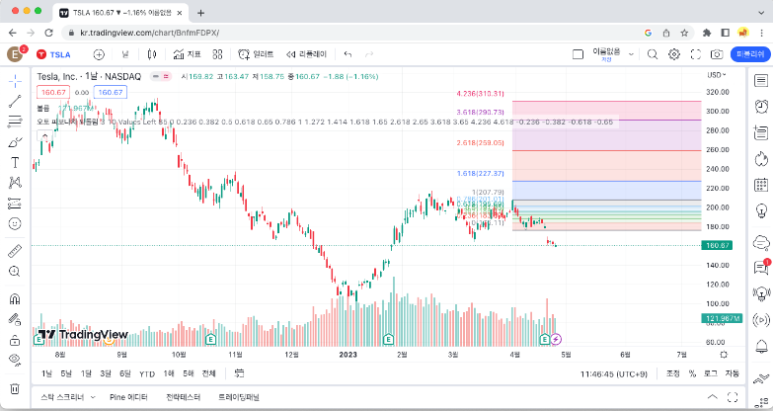The width and height of the screenshot is (773, 411).
Task: Toggle the 로그 log scale
Action: [x=710, y=374]
